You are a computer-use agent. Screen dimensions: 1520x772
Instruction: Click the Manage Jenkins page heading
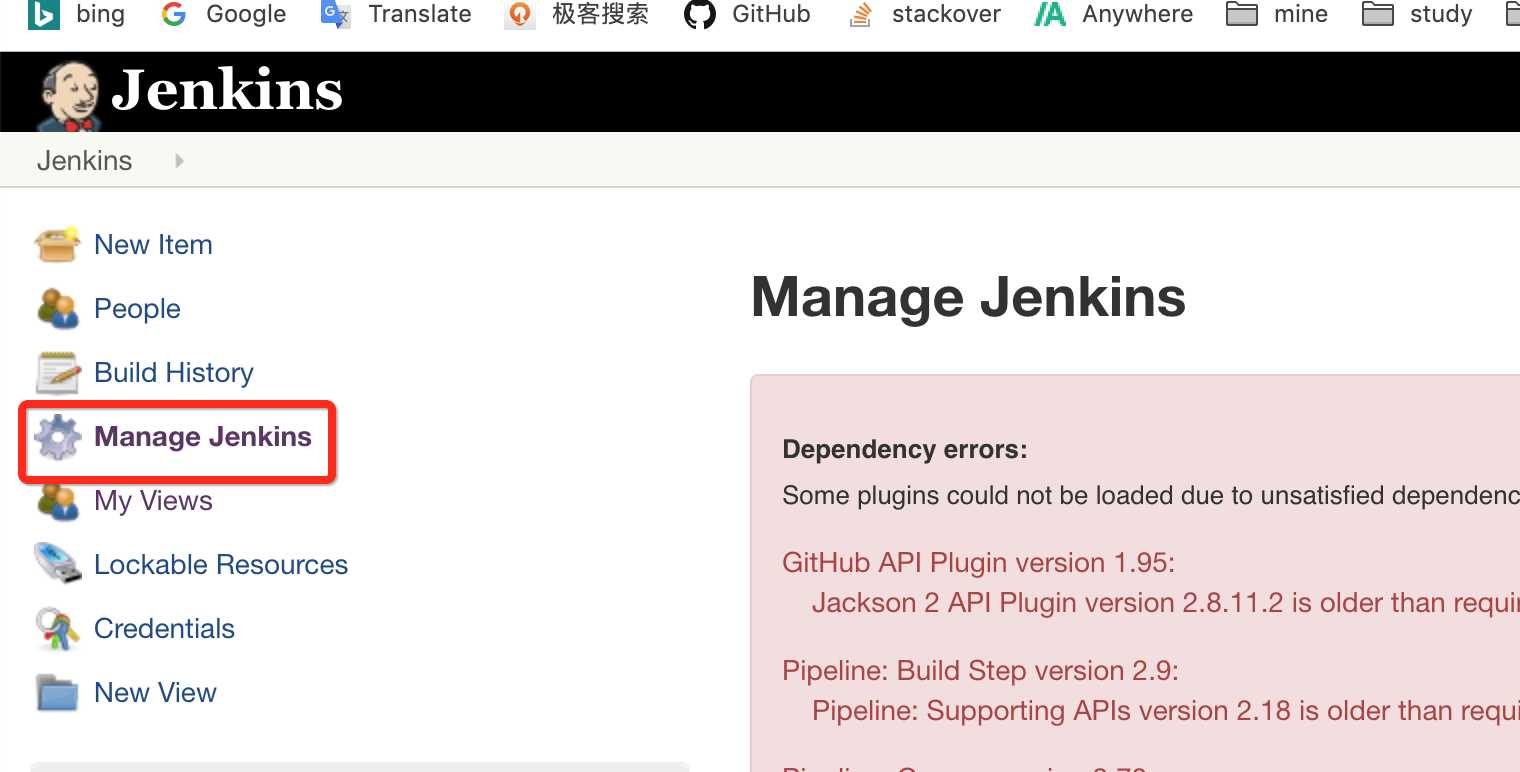(968, 297)
